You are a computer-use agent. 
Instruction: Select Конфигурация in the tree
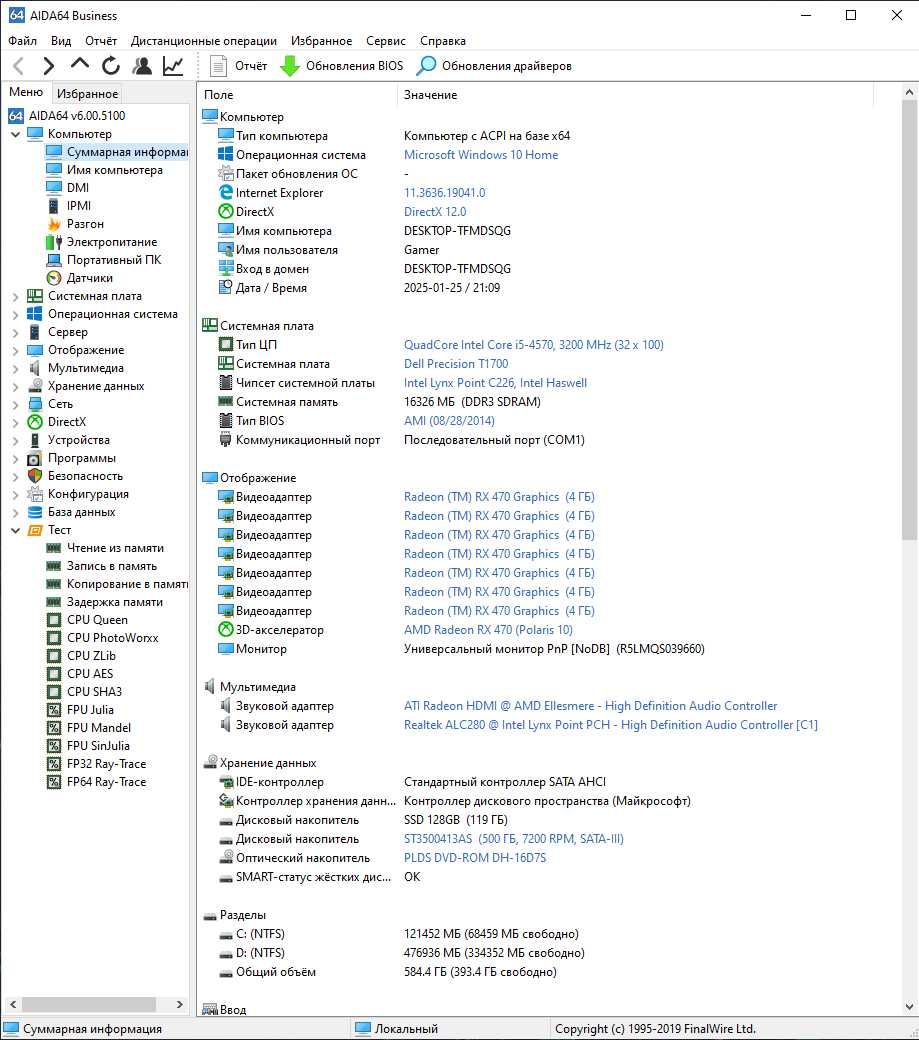pyautogui.click(x=88, y=494)
